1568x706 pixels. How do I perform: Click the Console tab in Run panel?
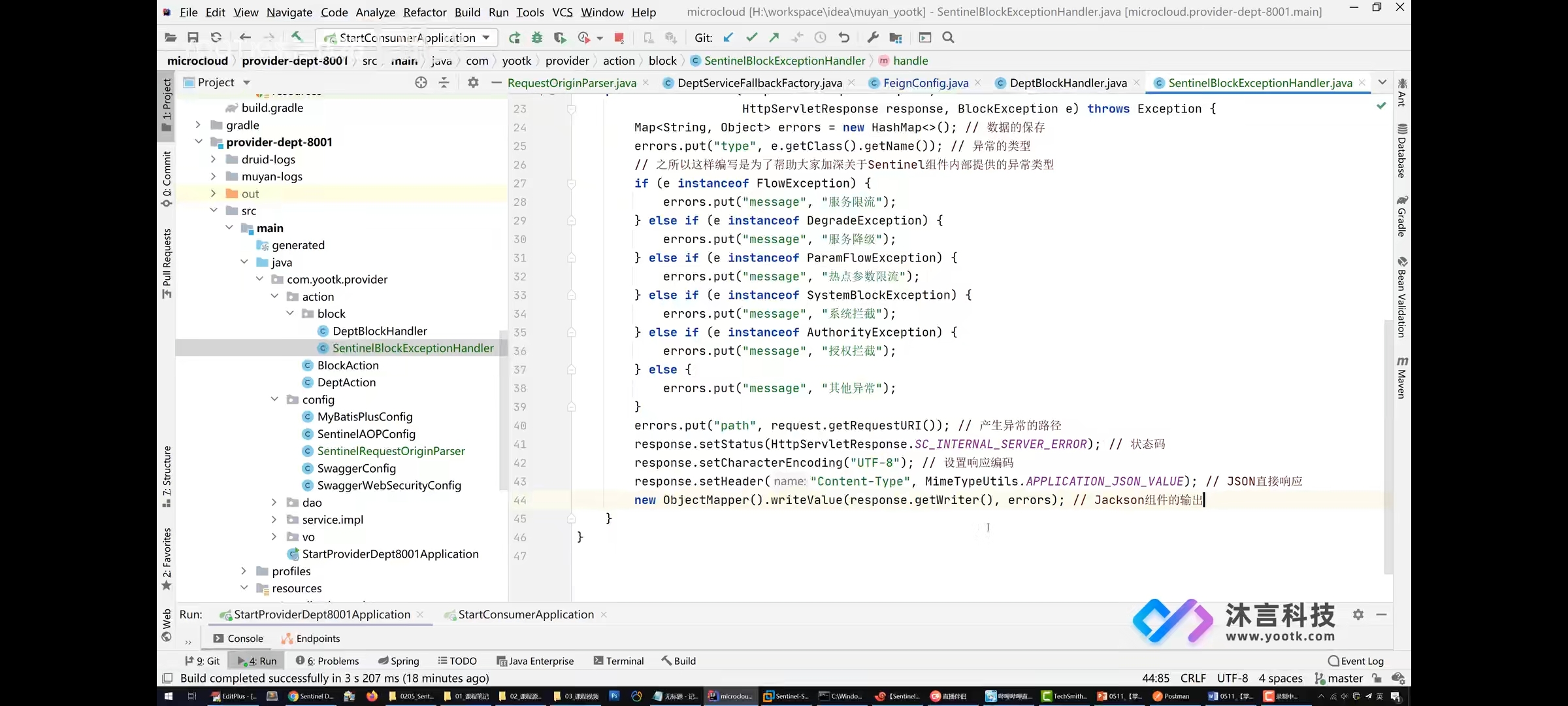pyautogui.click(x=245, y=638)
